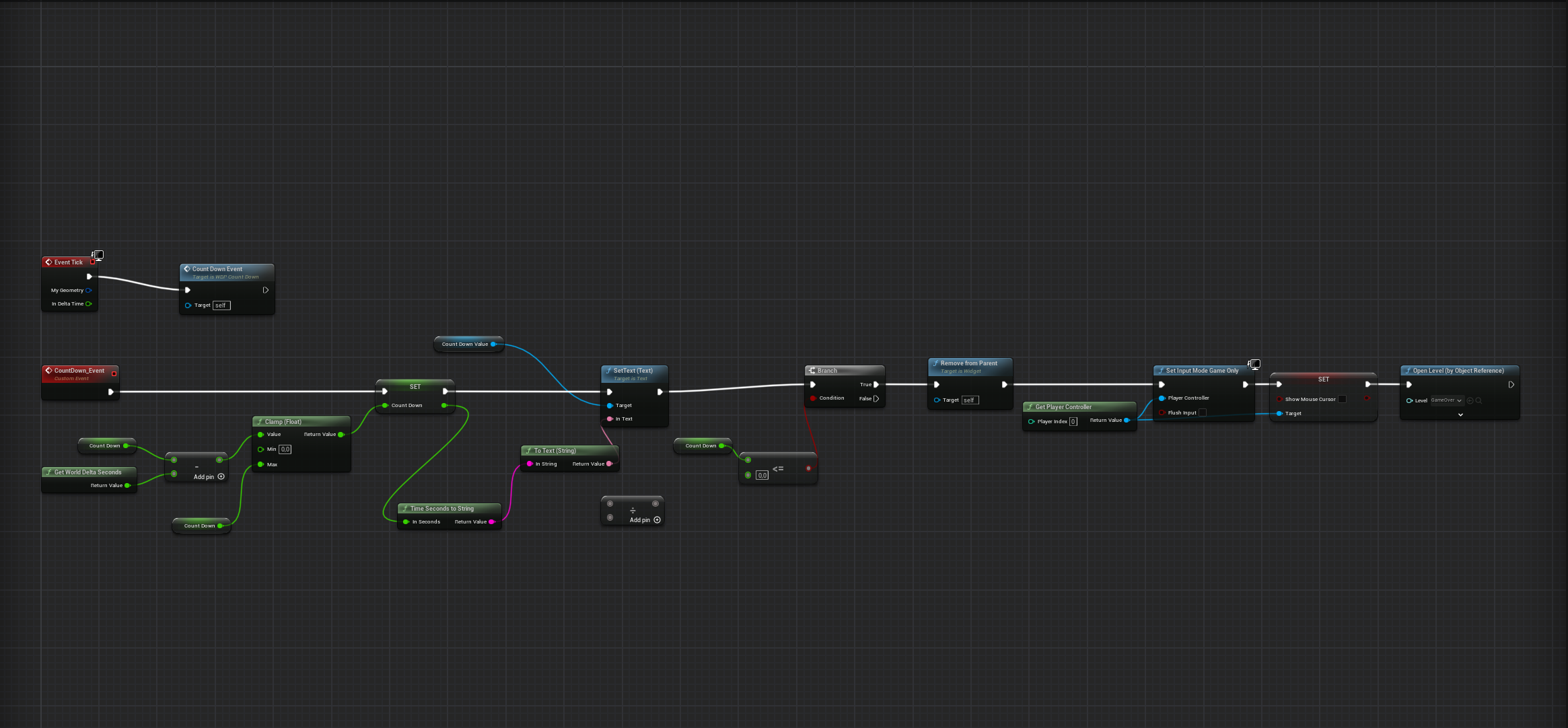Toggle the Flush Input checkbox
Image resolution: width=1568 pixels, height=728 pixels.
tap(1203, 412)
